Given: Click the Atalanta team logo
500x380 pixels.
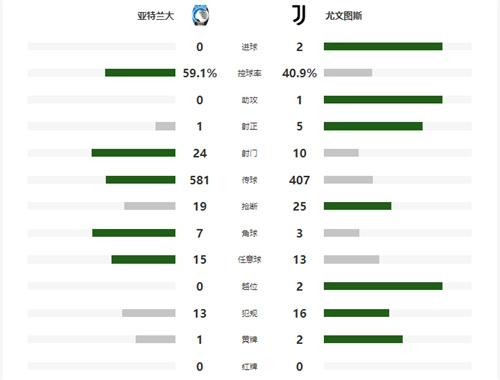Looking at the screenshot, I should coord(200,15).
